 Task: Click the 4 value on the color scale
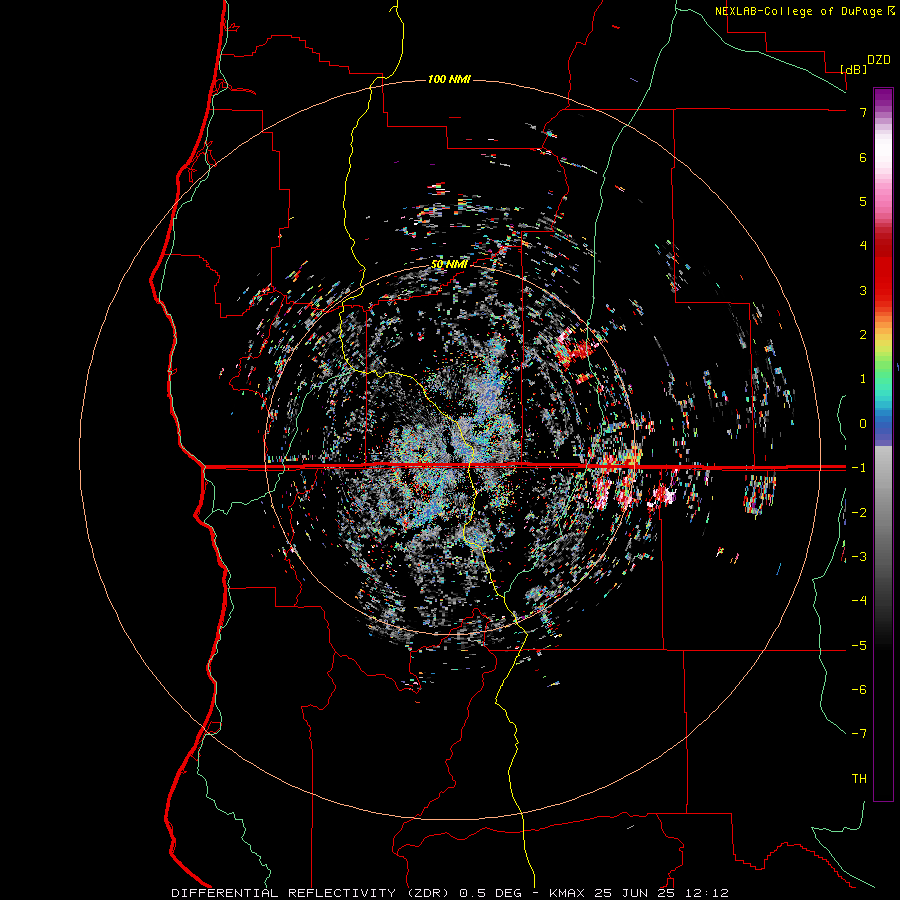863,246
